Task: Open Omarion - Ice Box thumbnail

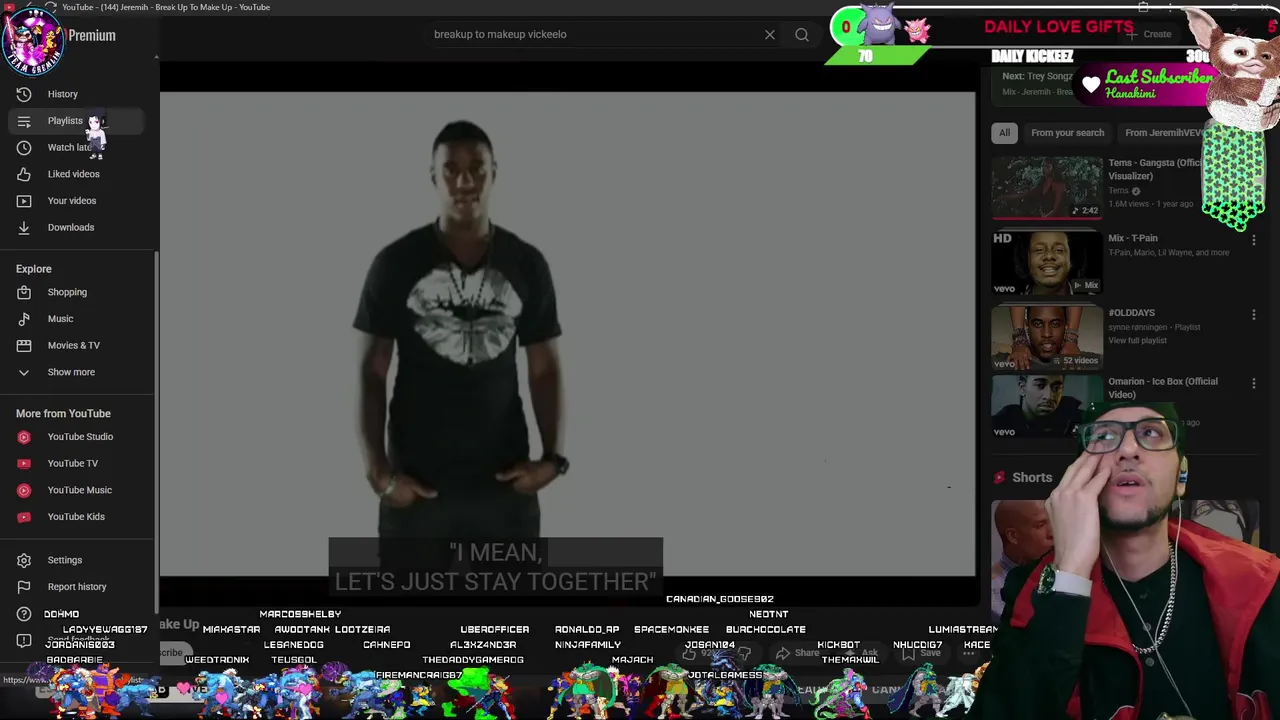Action: point(1047,406)
